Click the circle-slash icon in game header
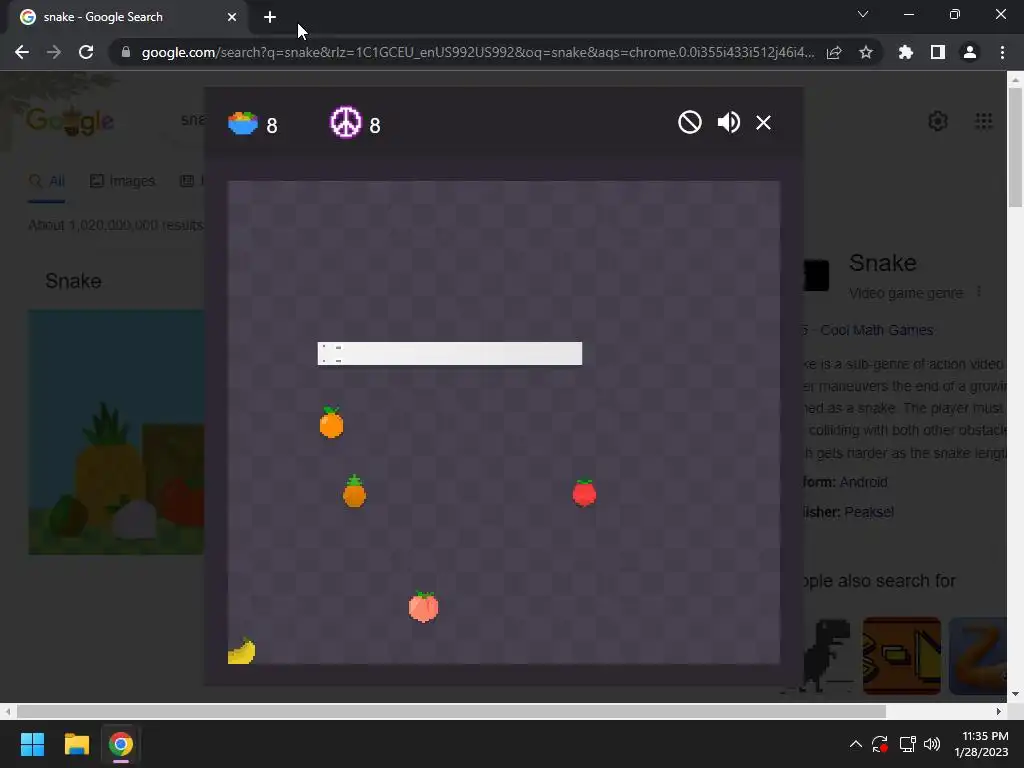Viewport: 1024px width, 768px height. tap(690, 122)
